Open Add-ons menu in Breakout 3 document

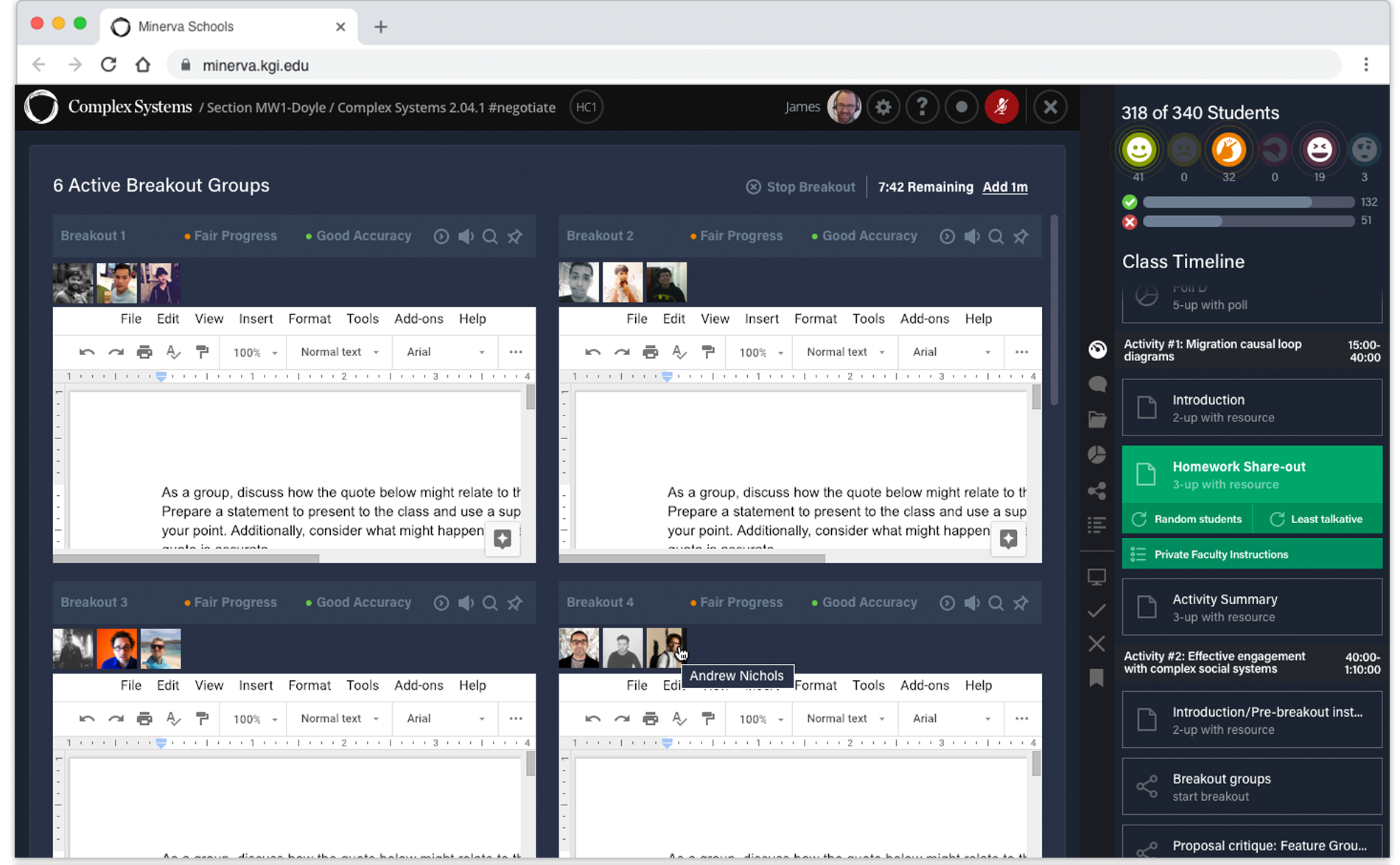[x=419, y=685]
